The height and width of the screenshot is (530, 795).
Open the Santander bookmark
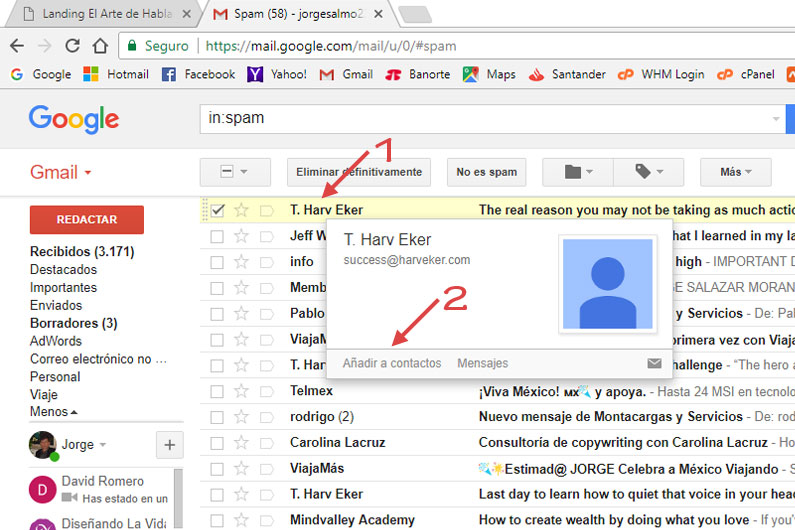click(567, 75)
